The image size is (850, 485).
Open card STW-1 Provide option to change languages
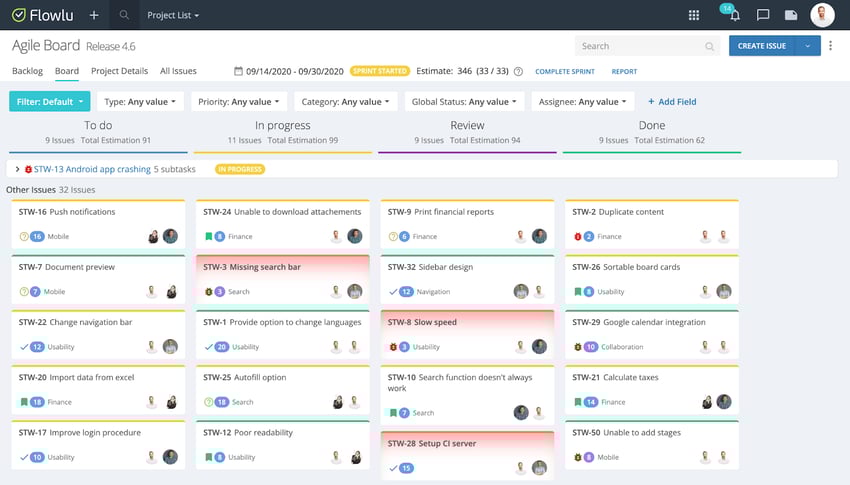point(282,334)
